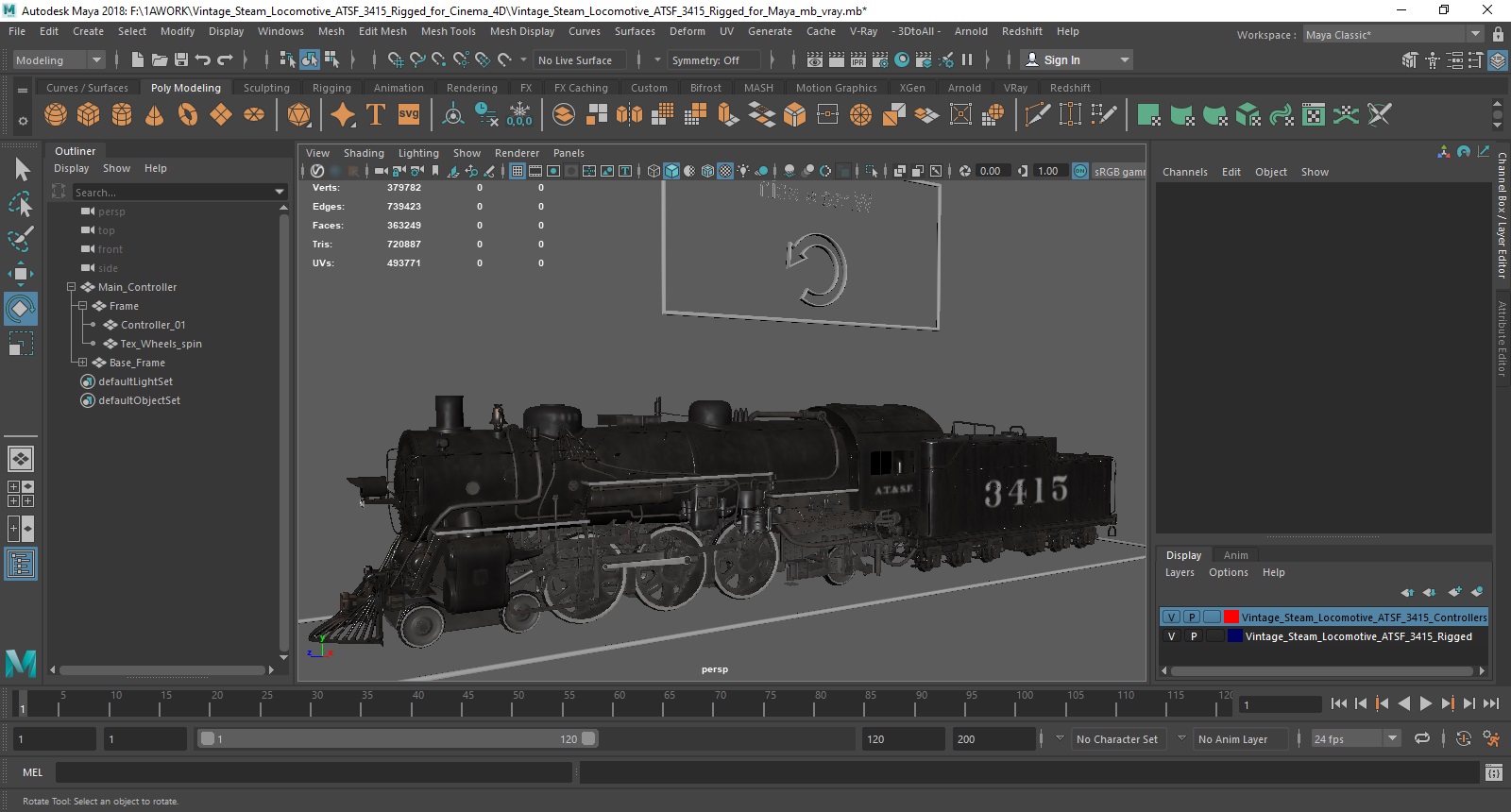Click the open scene folder icon
Screen dimensions: 1511x812
[x=160, y=59]
